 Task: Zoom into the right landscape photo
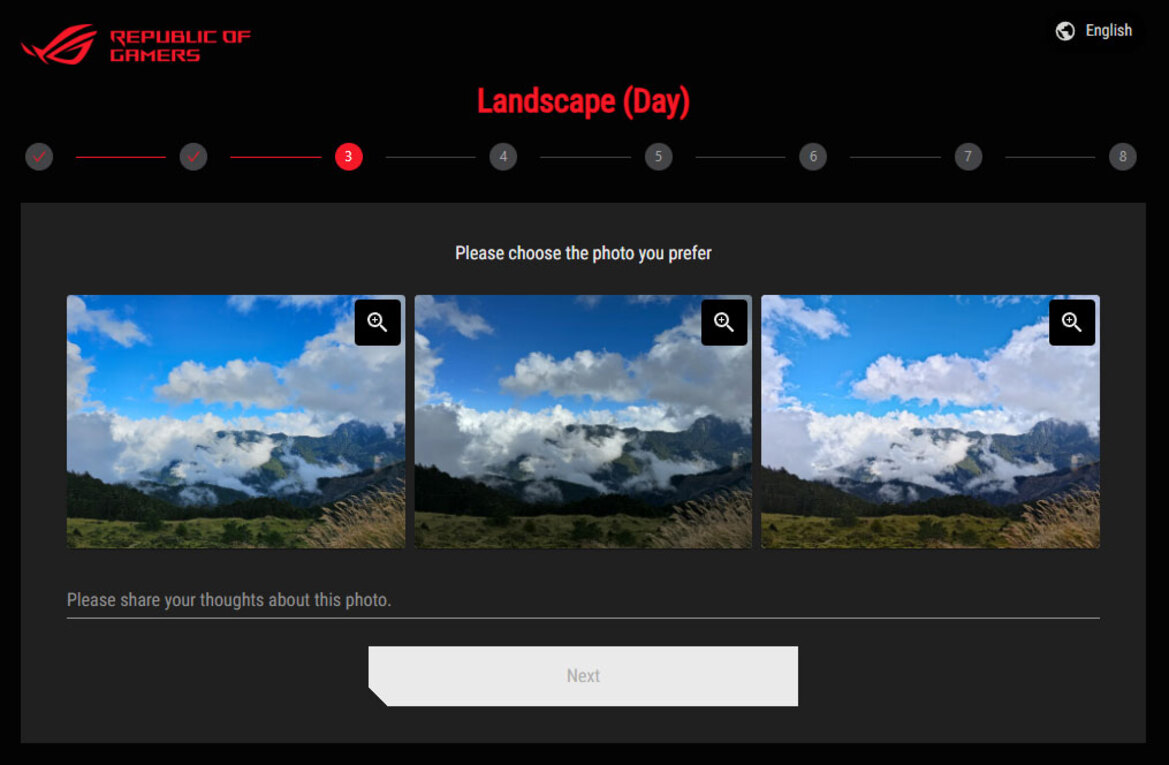point(1071,322)
